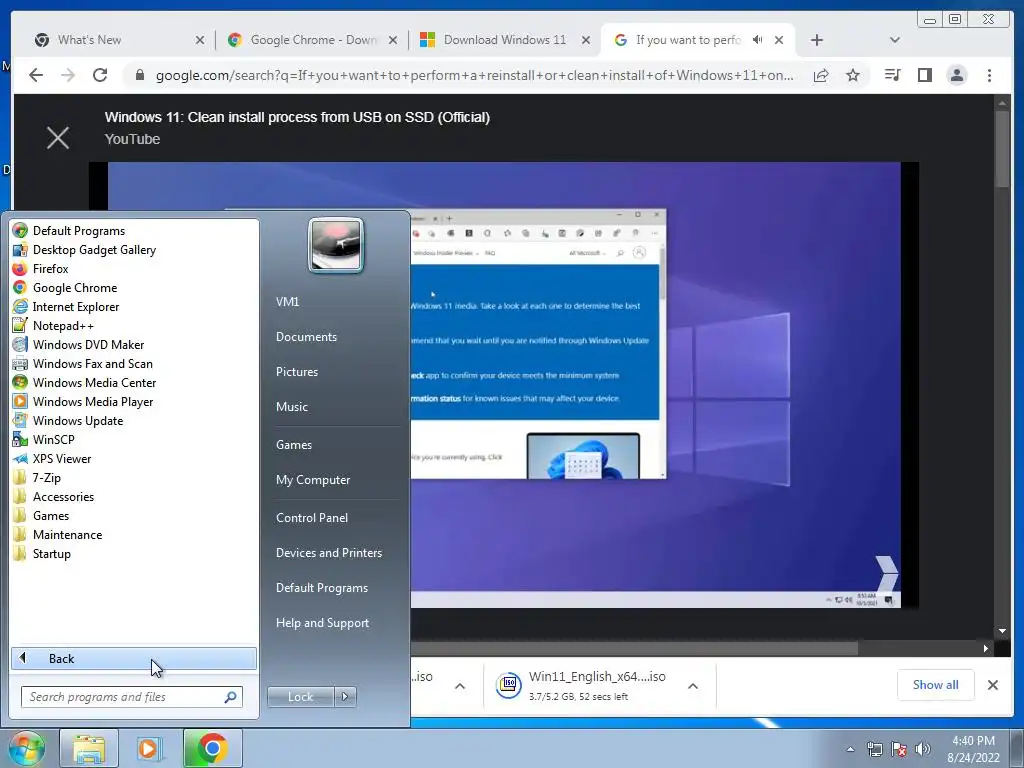This screenshot has width=1024, height=768.
Task: Close the downloads bar
Action: tap(993, 684)
